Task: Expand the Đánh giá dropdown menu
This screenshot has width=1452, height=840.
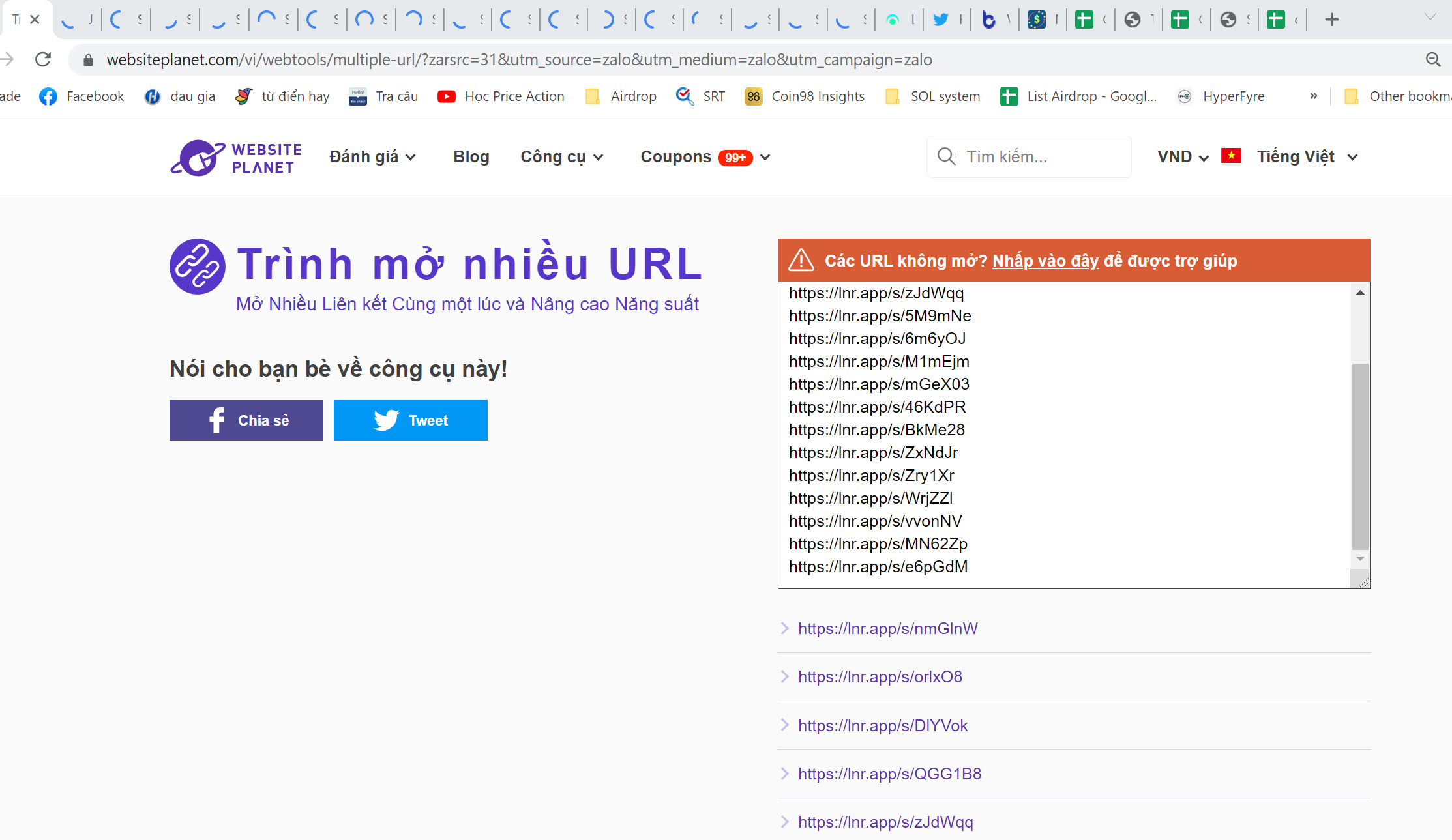Action: pyautogui.click(x=372, y=157)
